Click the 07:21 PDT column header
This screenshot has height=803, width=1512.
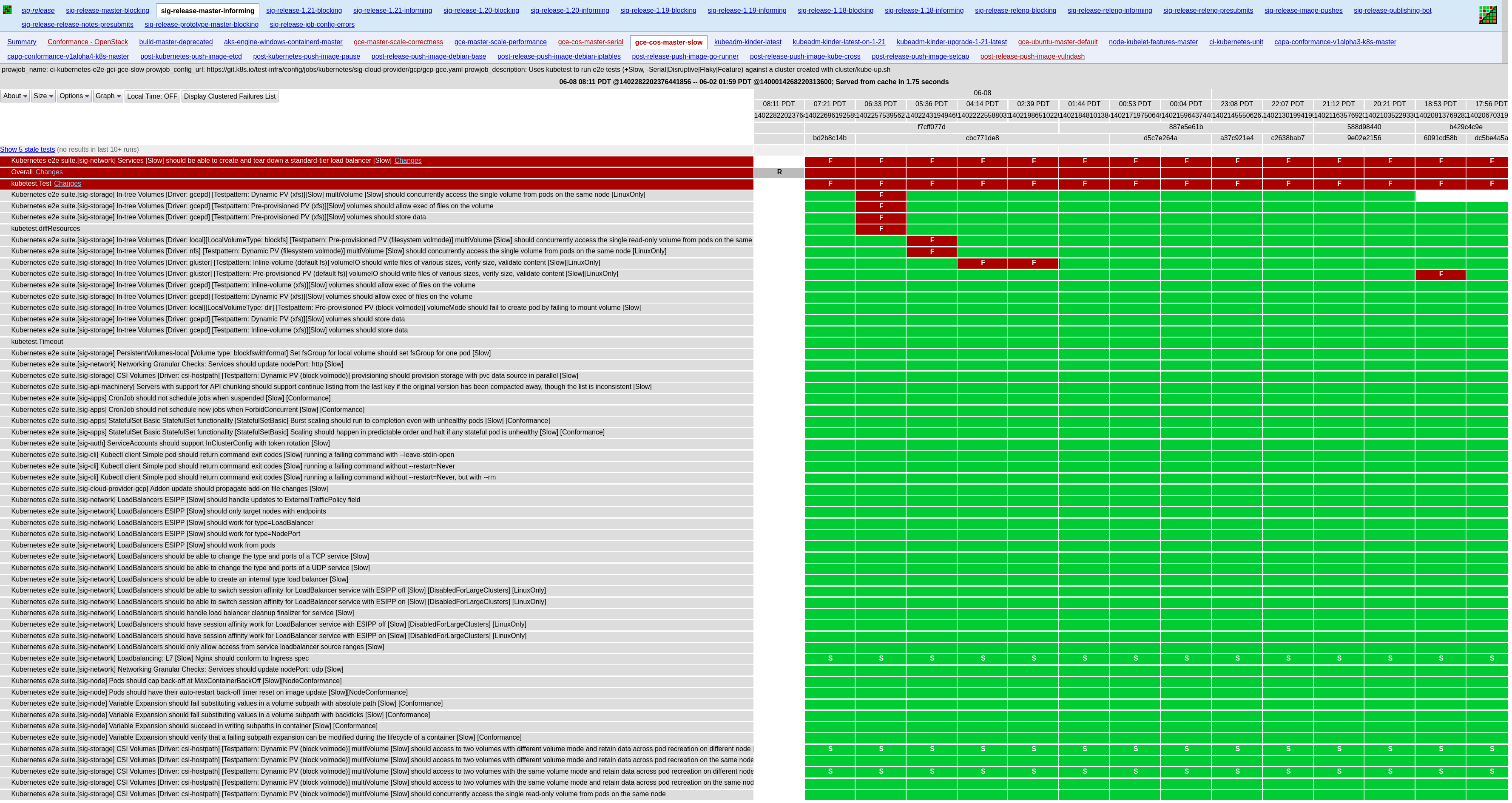830,104
